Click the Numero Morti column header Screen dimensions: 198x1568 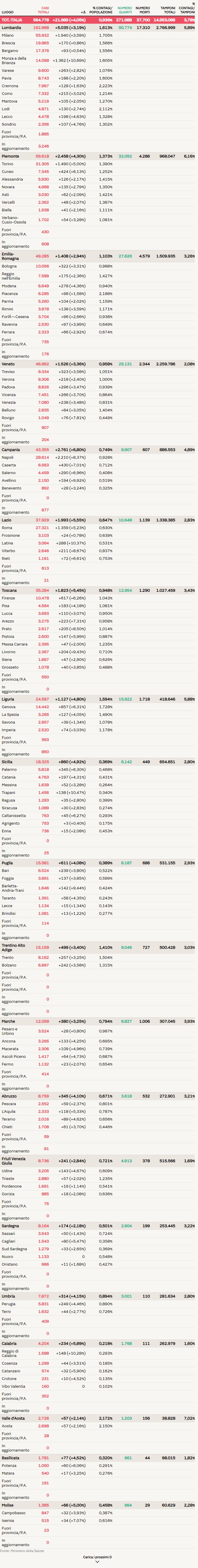click(x=143, y=10)
